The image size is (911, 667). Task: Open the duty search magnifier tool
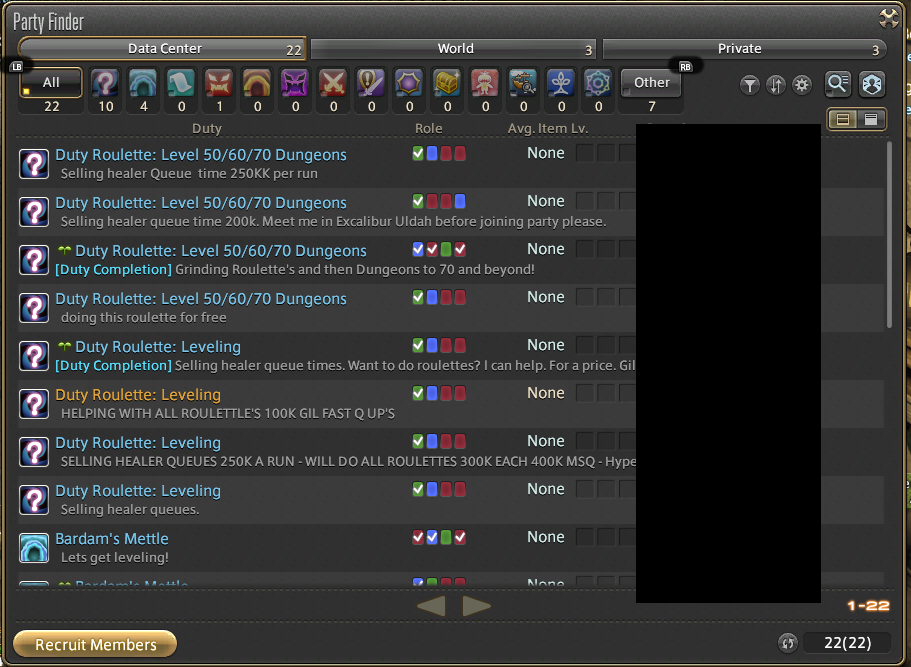pos(837,84)
